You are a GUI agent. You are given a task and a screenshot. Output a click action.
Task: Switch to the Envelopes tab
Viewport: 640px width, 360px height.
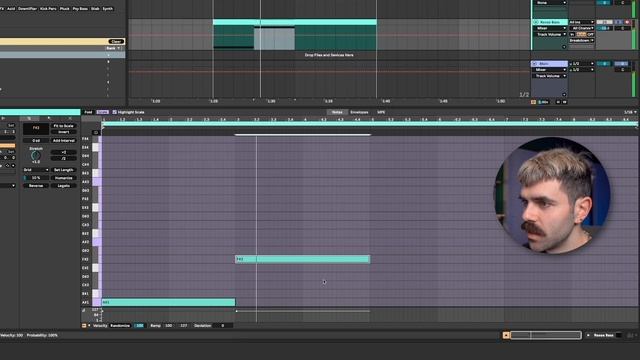359,112
